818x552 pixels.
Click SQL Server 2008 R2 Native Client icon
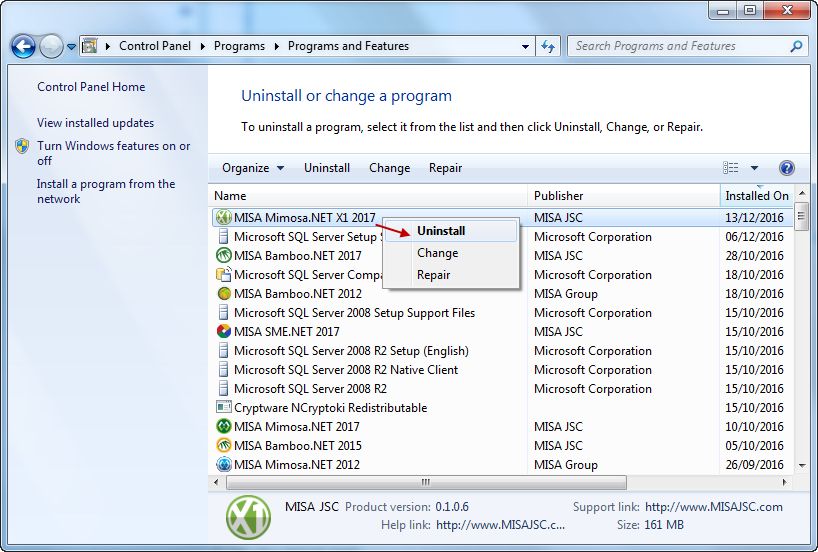tap(224, 369)
